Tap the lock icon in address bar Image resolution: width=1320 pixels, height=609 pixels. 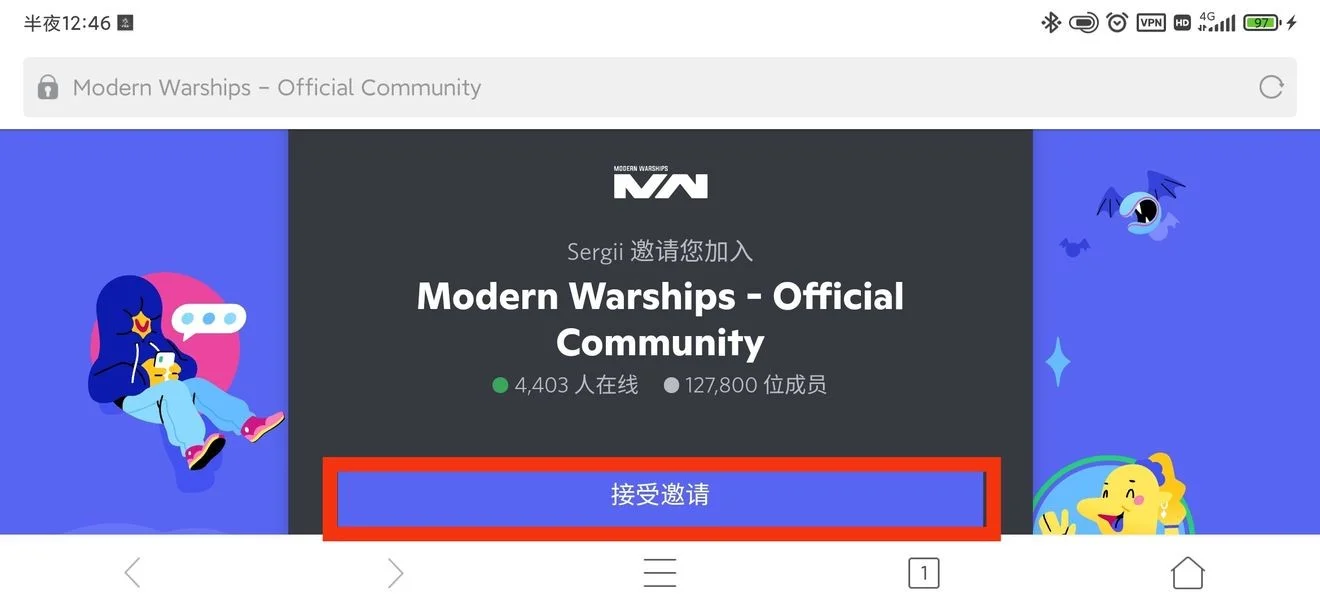[x=48, y=88]
